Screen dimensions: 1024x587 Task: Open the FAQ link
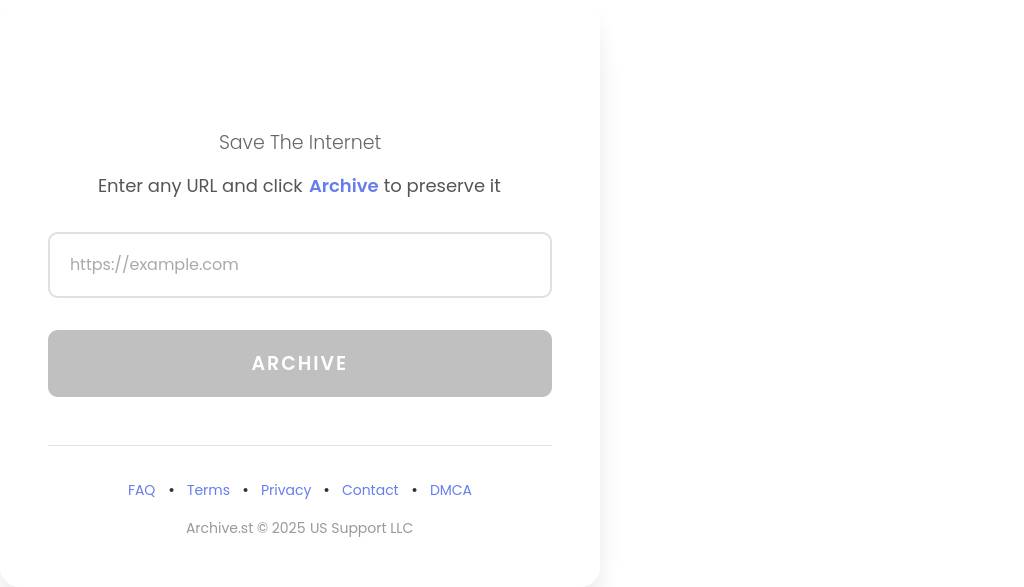click(x=142, y=490)
